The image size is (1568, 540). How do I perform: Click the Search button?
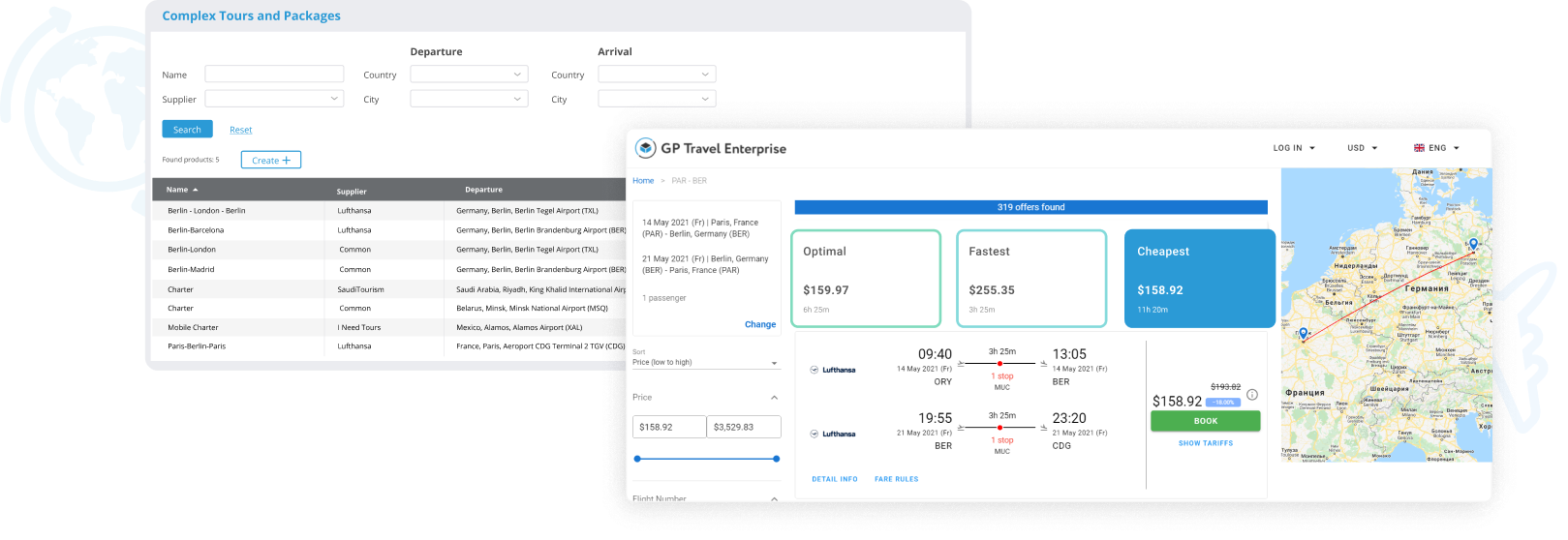click(x=187, y=130)
